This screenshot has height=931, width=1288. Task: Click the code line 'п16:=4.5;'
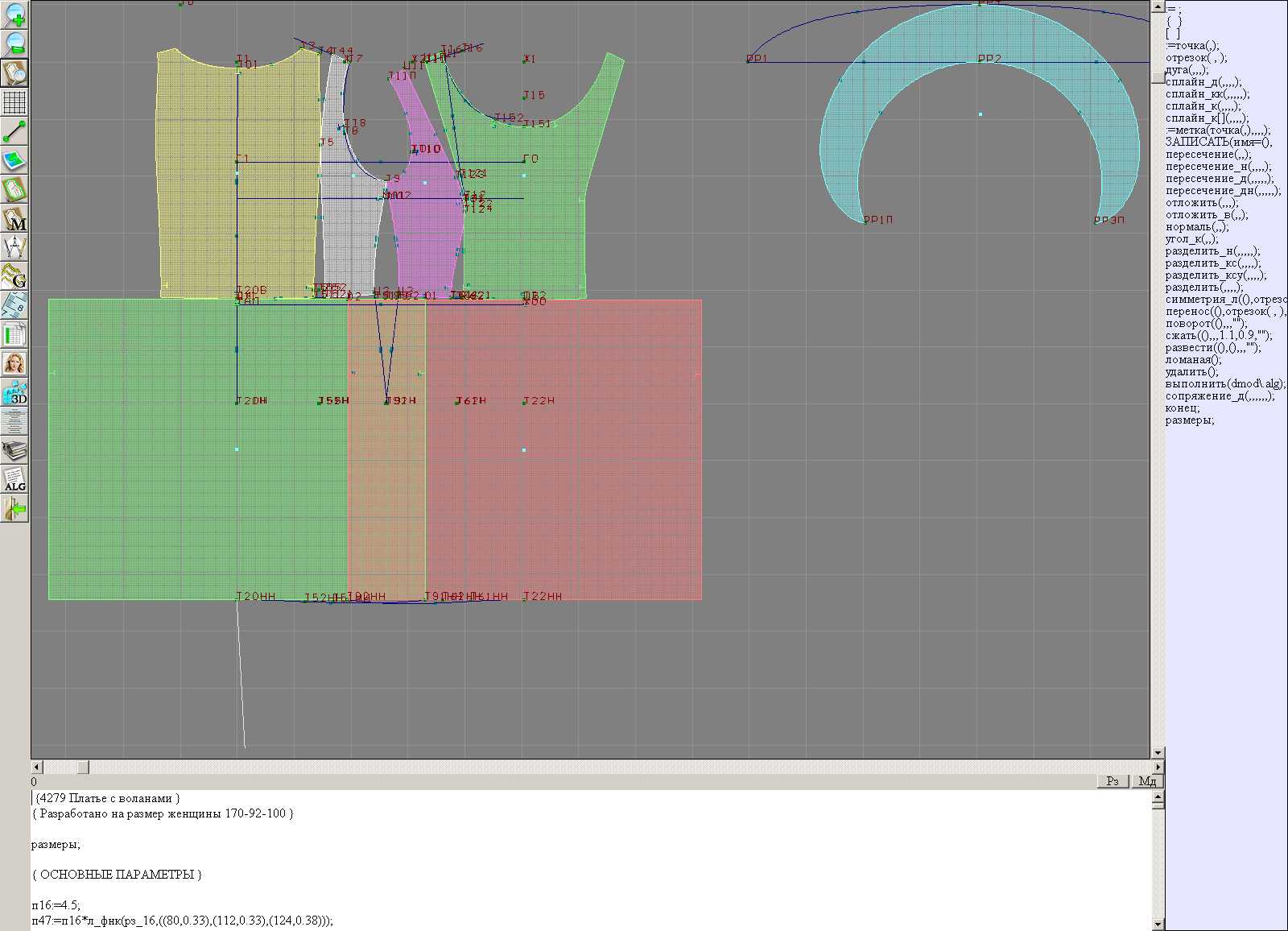click(56, 904)
